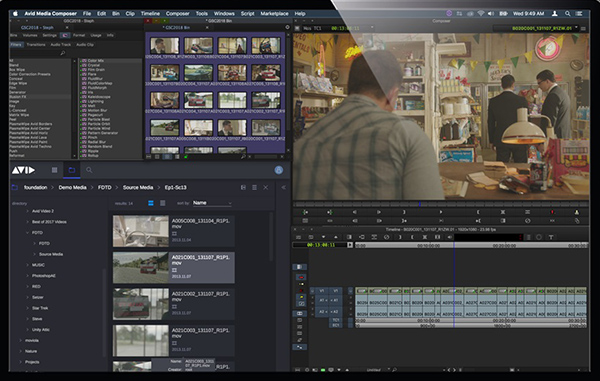
Task: Open the bin Fast Menu hamburger icon
Action: click(149, 157)
